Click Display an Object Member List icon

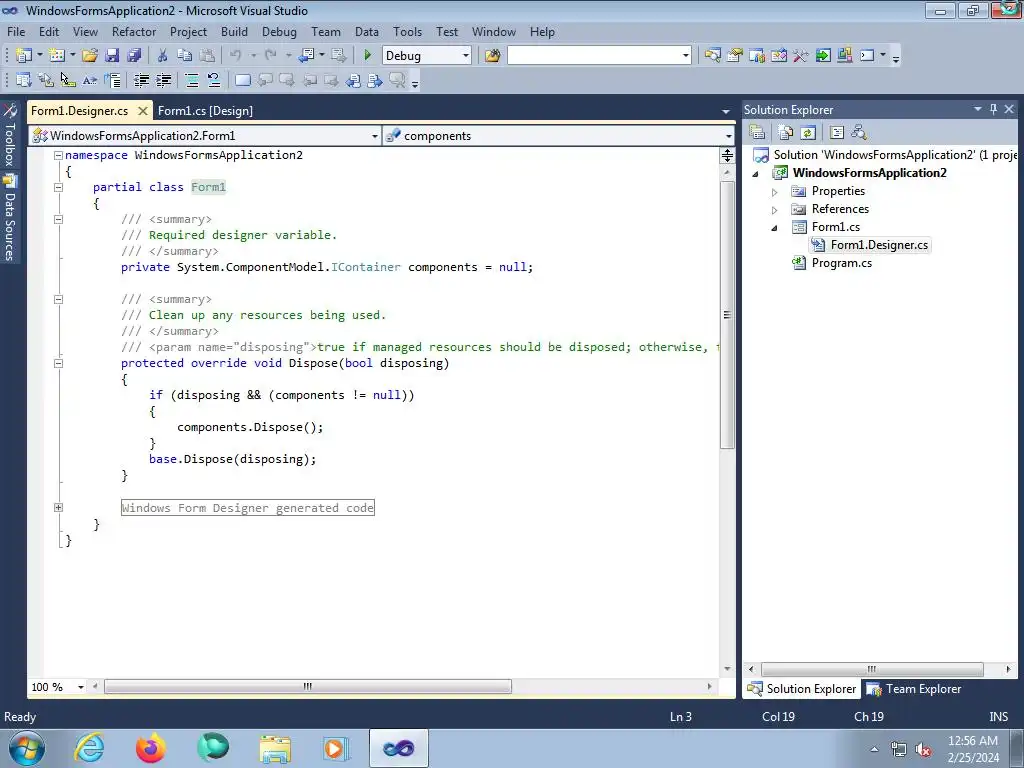click(x=24, y=80)
